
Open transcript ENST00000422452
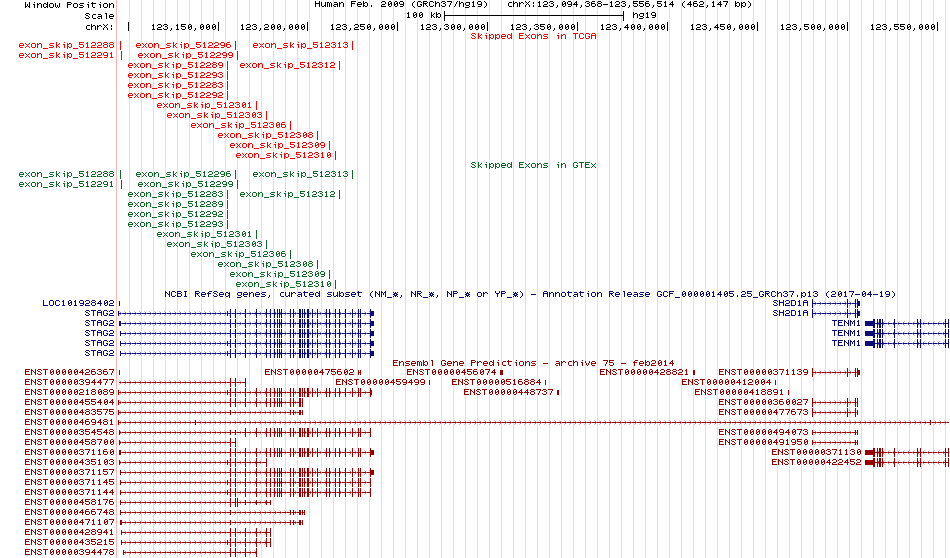(816, 462)
